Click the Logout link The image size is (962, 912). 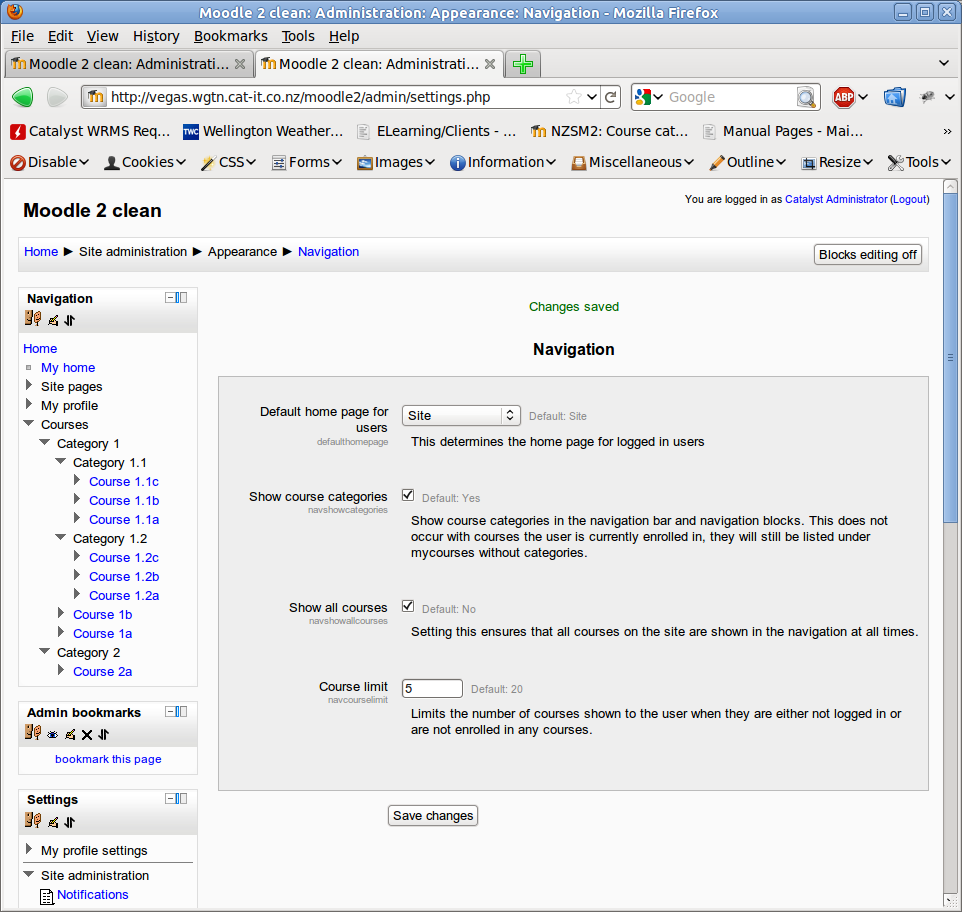point(911,199)
